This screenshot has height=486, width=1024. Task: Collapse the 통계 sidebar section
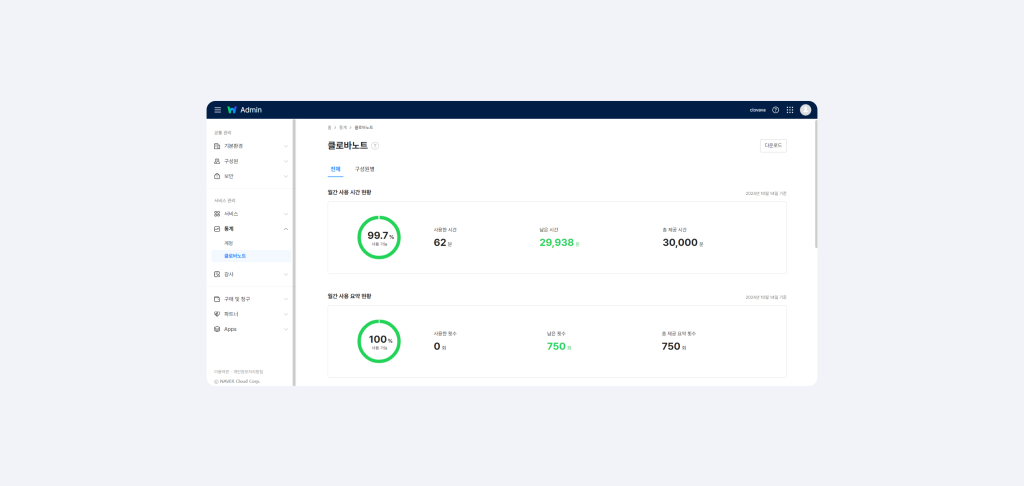[285, 229]
